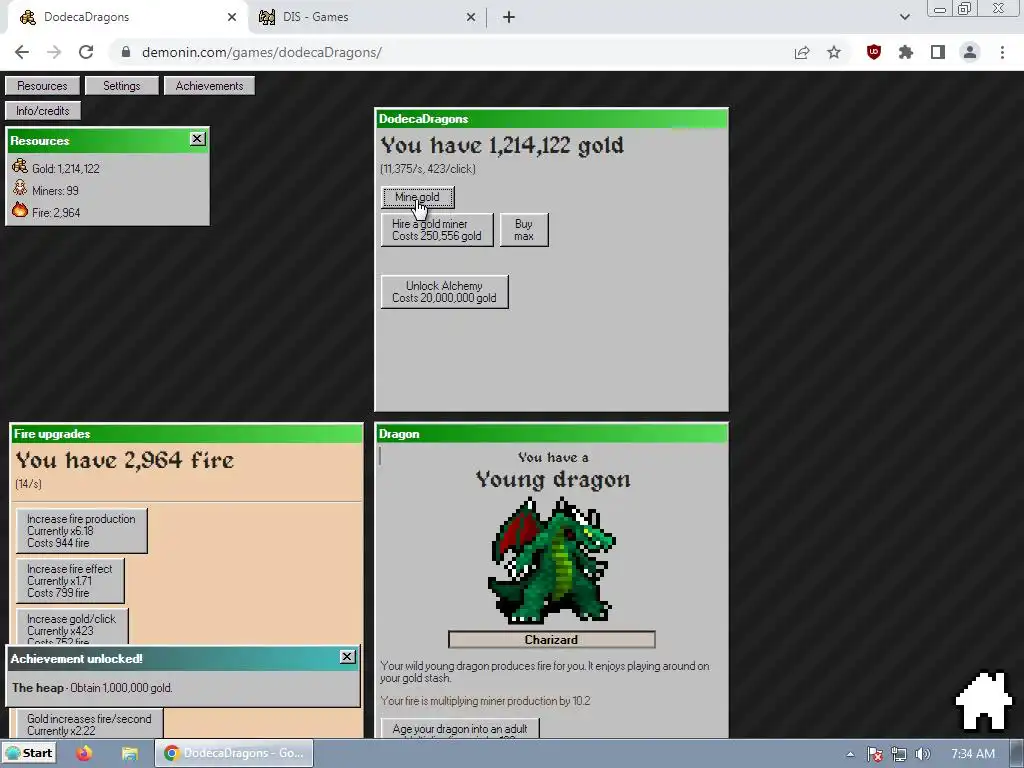This screenshot has height=768, width=1024.
Task: Click the DodecaDragons Chrome taskbar item
Action: pyautogui.click(x=234, y=753)
